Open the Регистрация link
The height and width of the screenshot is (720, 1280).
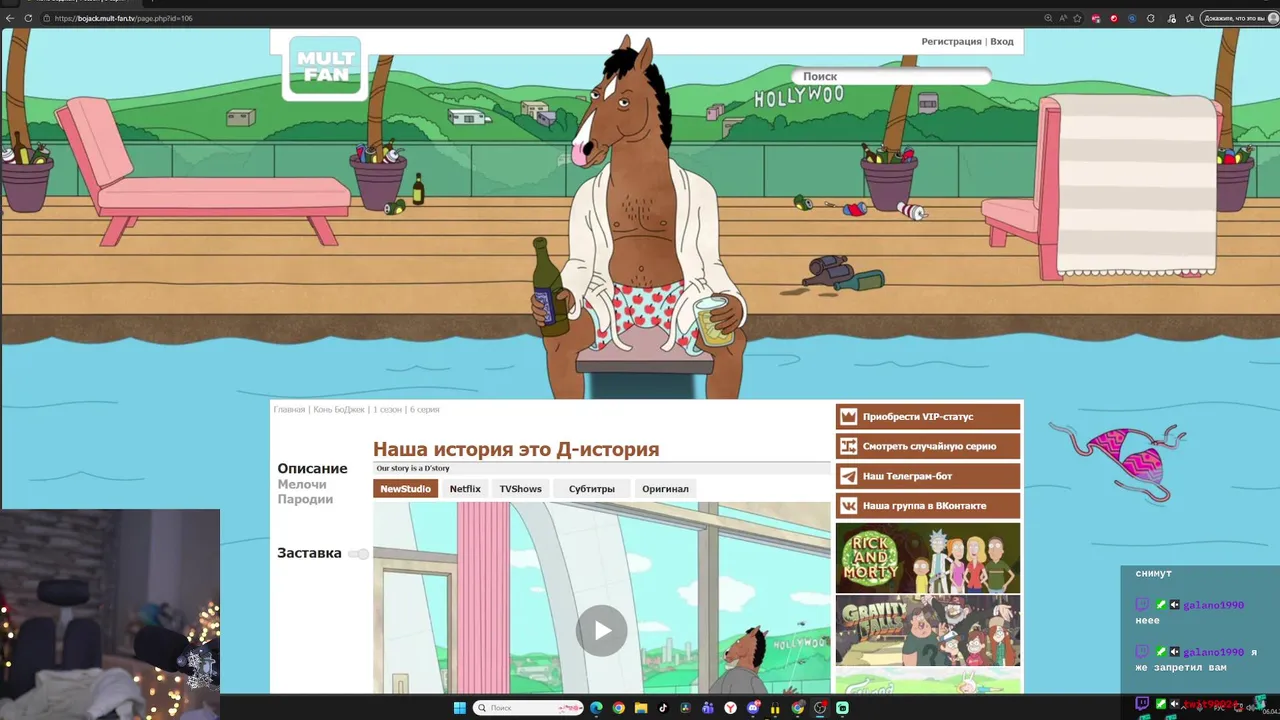coord(951,42)
